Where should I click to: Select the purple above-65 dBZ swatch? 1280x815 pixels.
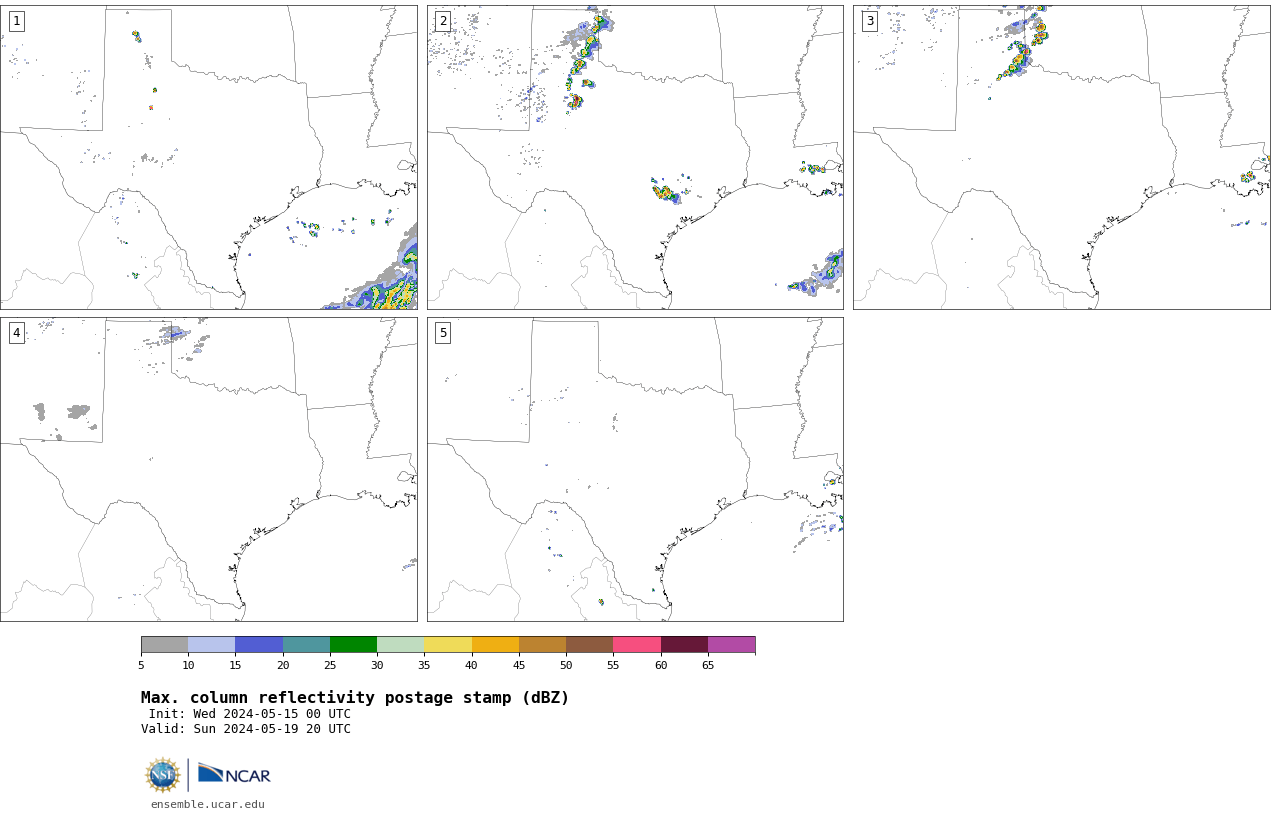731,644
